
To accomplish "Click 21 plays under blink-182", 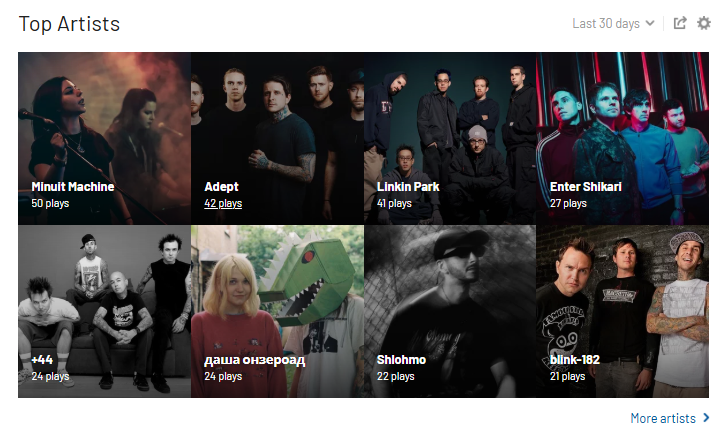I will (x=567, y=376).
